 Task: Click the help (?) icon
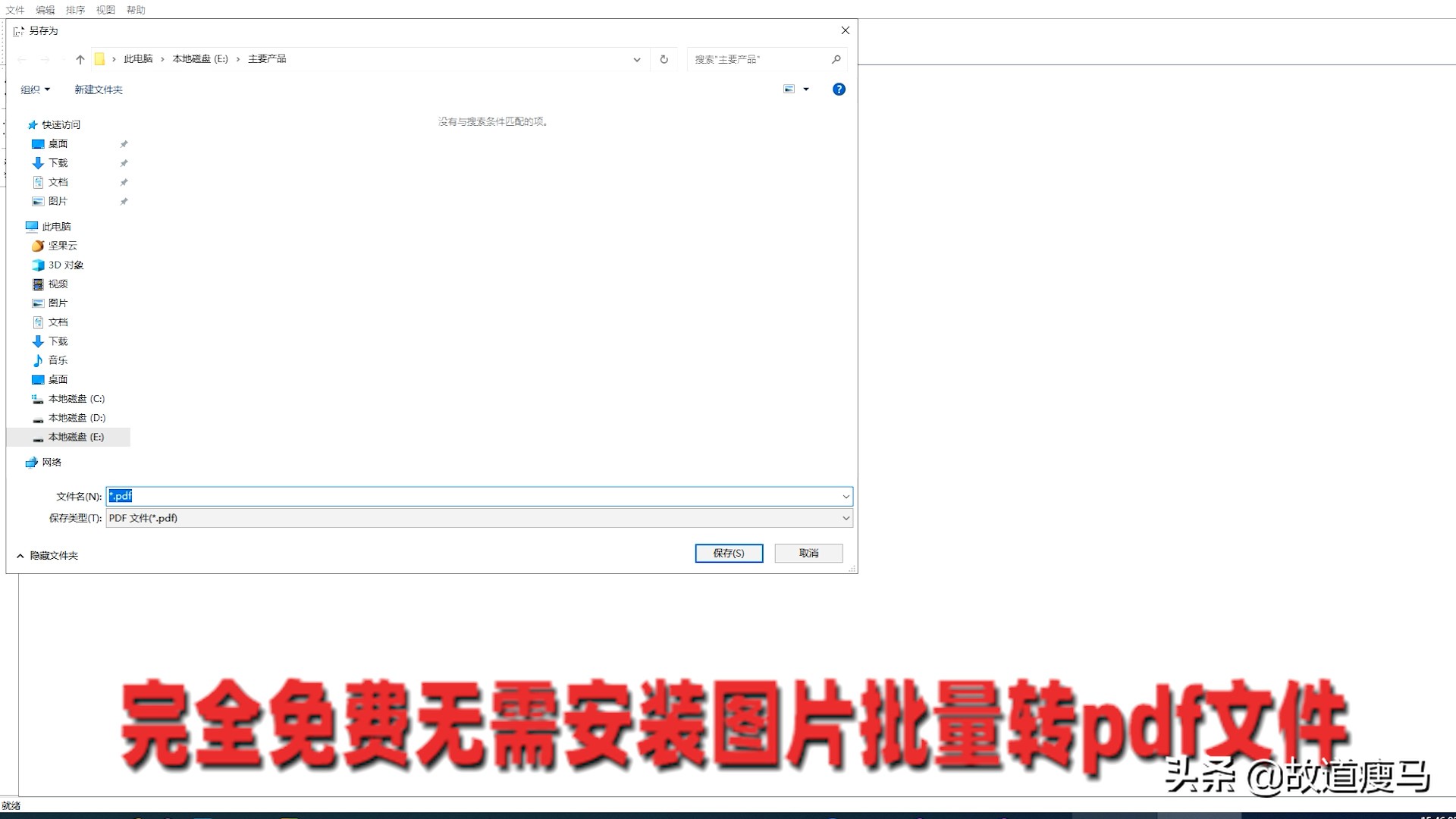click(838, 89)
